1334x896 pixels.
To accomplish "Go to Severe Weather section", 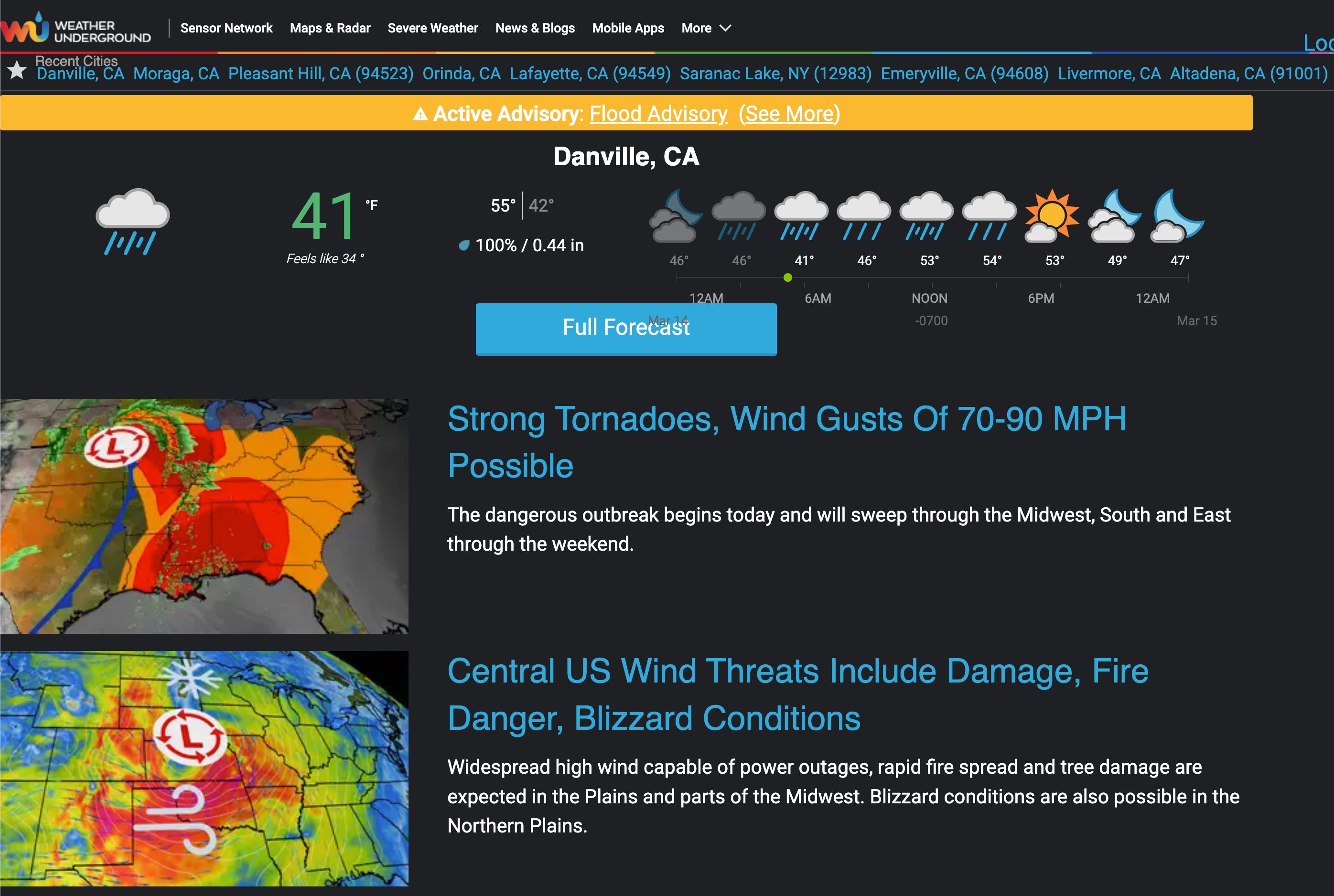I will tap(433, 28).
